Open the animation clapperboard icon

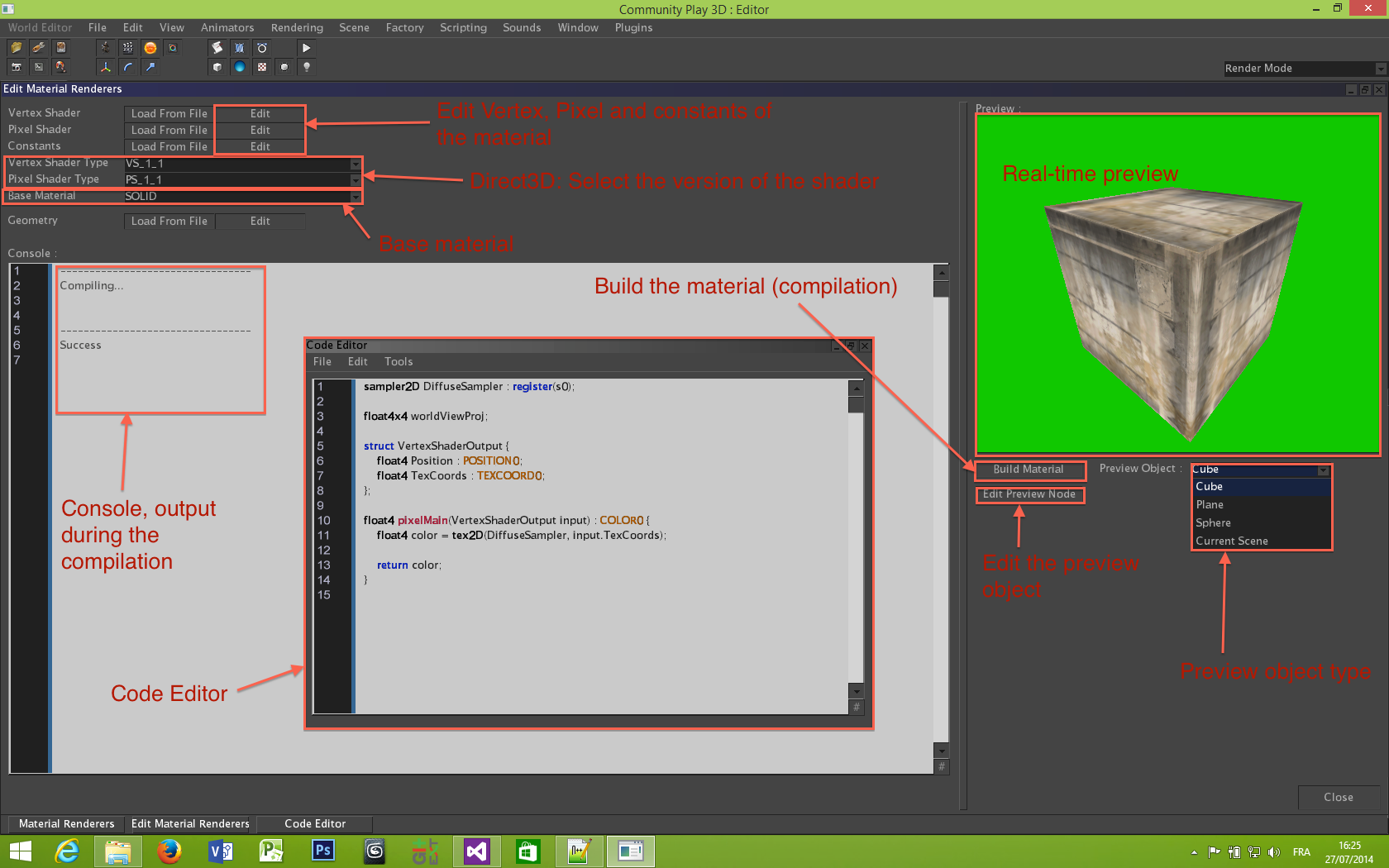[126, 47]
